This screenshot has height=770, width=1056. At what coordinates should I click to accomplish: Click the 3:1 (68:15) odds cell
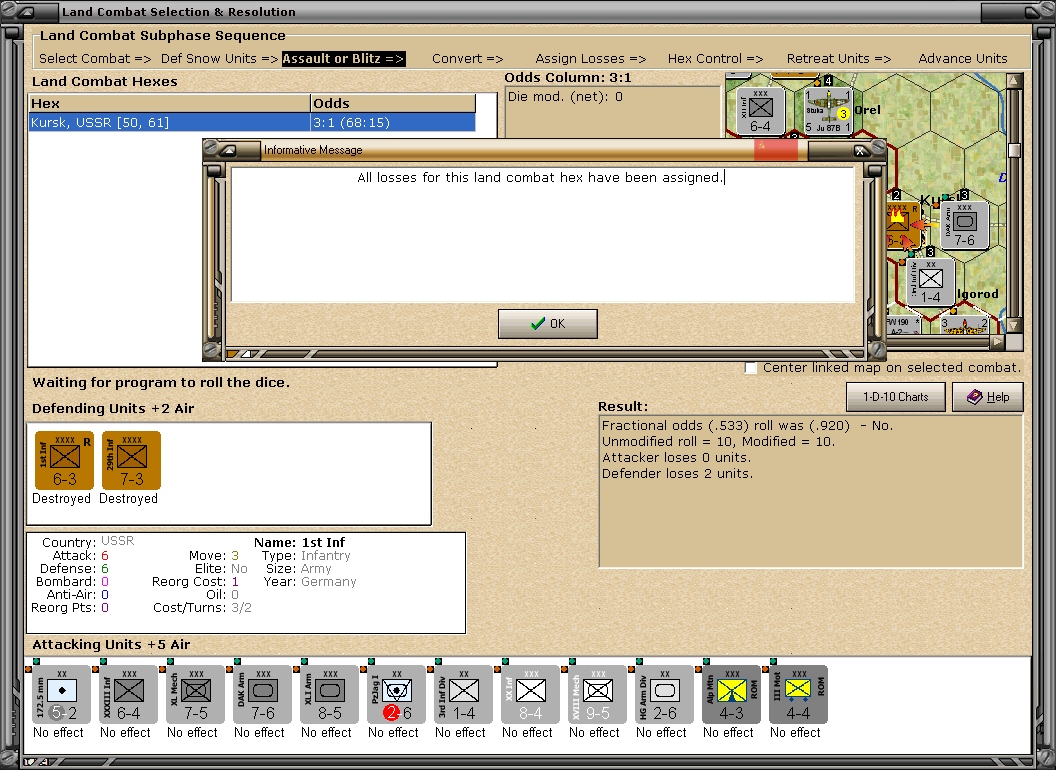point(393,123)
